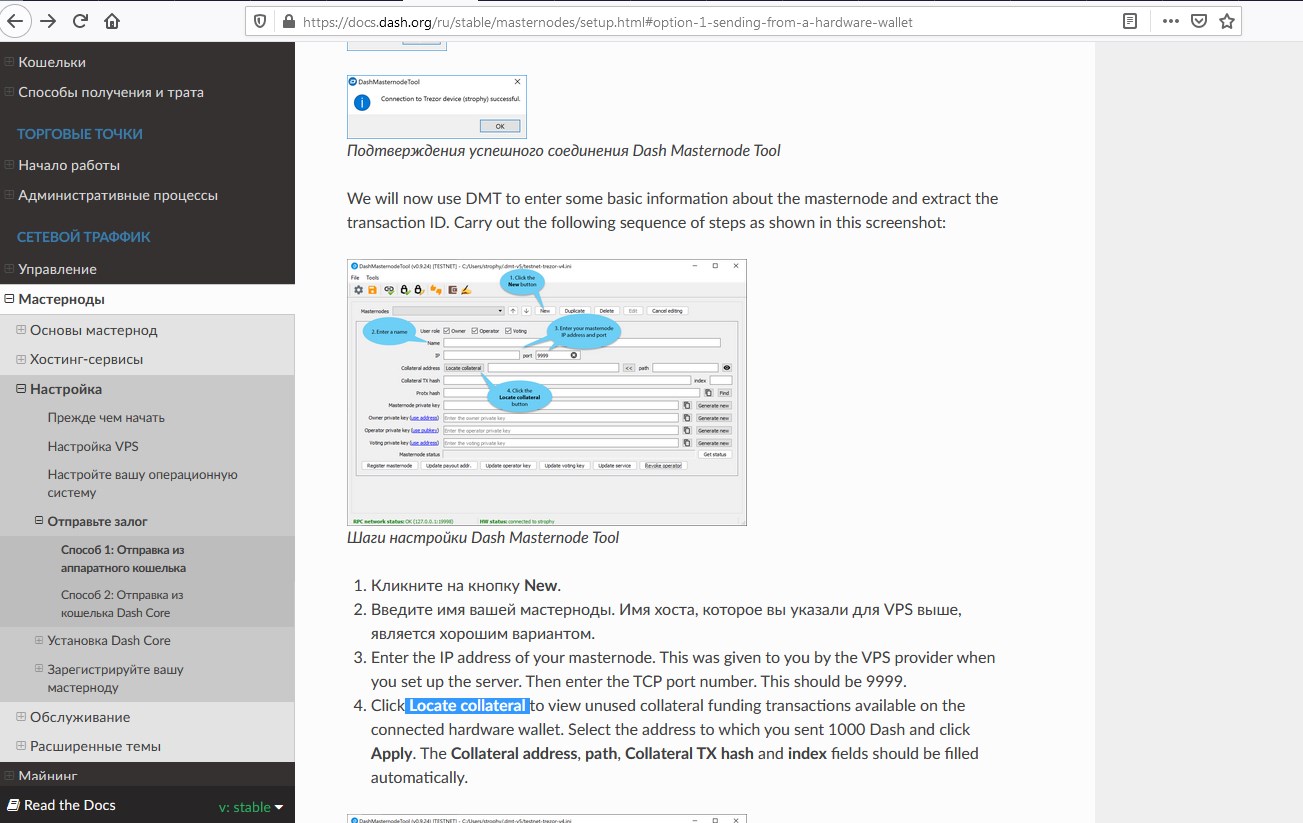Collapse the Мастерноды sidebar section
Image resolution: width=1303 pixels, height=823 pixels.
click(9, 299)
